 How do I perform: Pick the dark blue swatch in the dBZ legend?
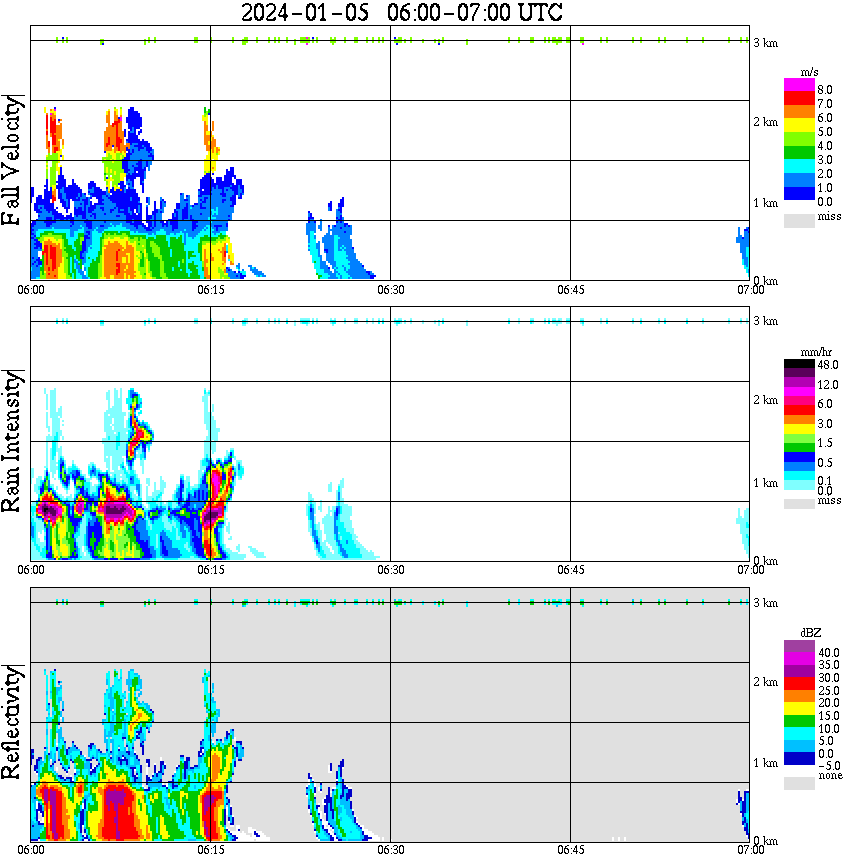pyautogui.click(x=799, y=759)
